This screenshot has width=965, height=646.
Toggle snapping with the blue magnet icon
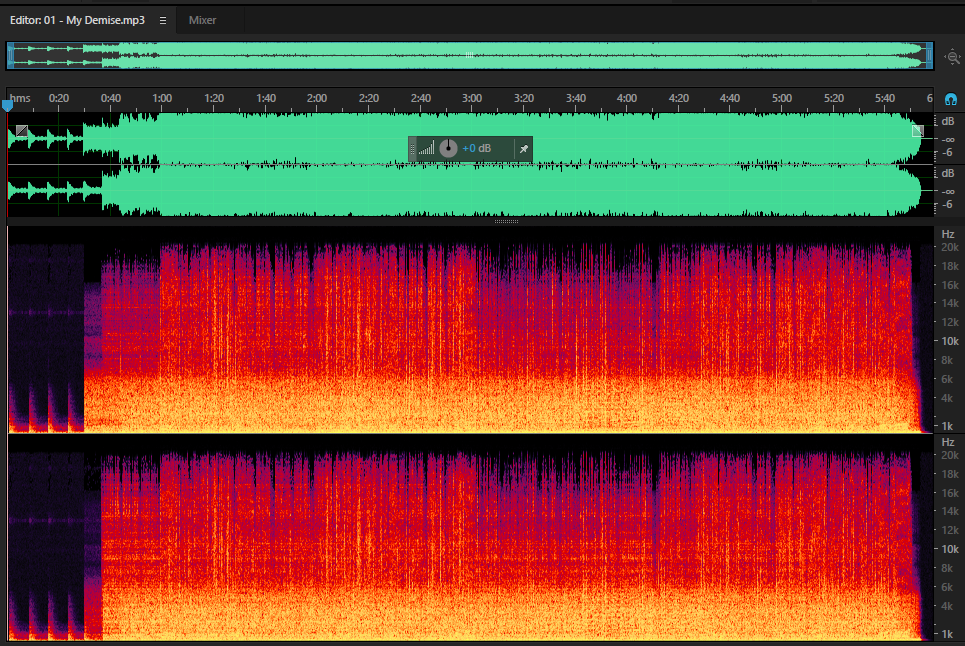tap(951, 99)
